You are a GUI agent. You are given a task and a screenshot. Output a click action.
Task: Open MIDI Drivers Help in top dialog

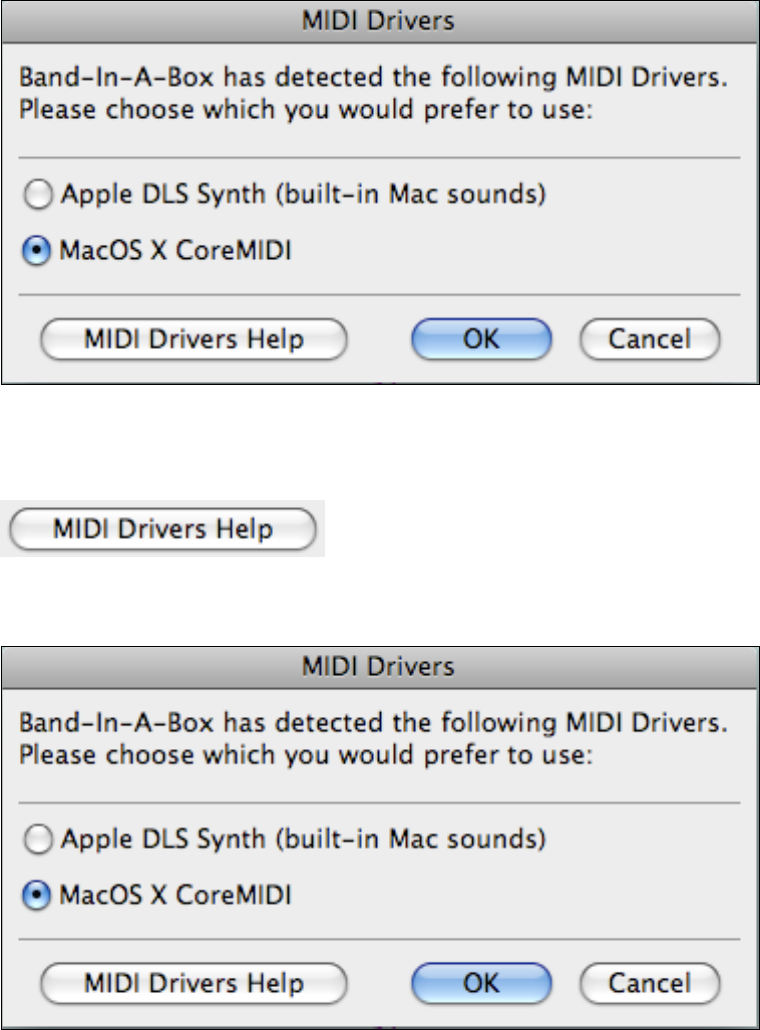click(193, 339)
